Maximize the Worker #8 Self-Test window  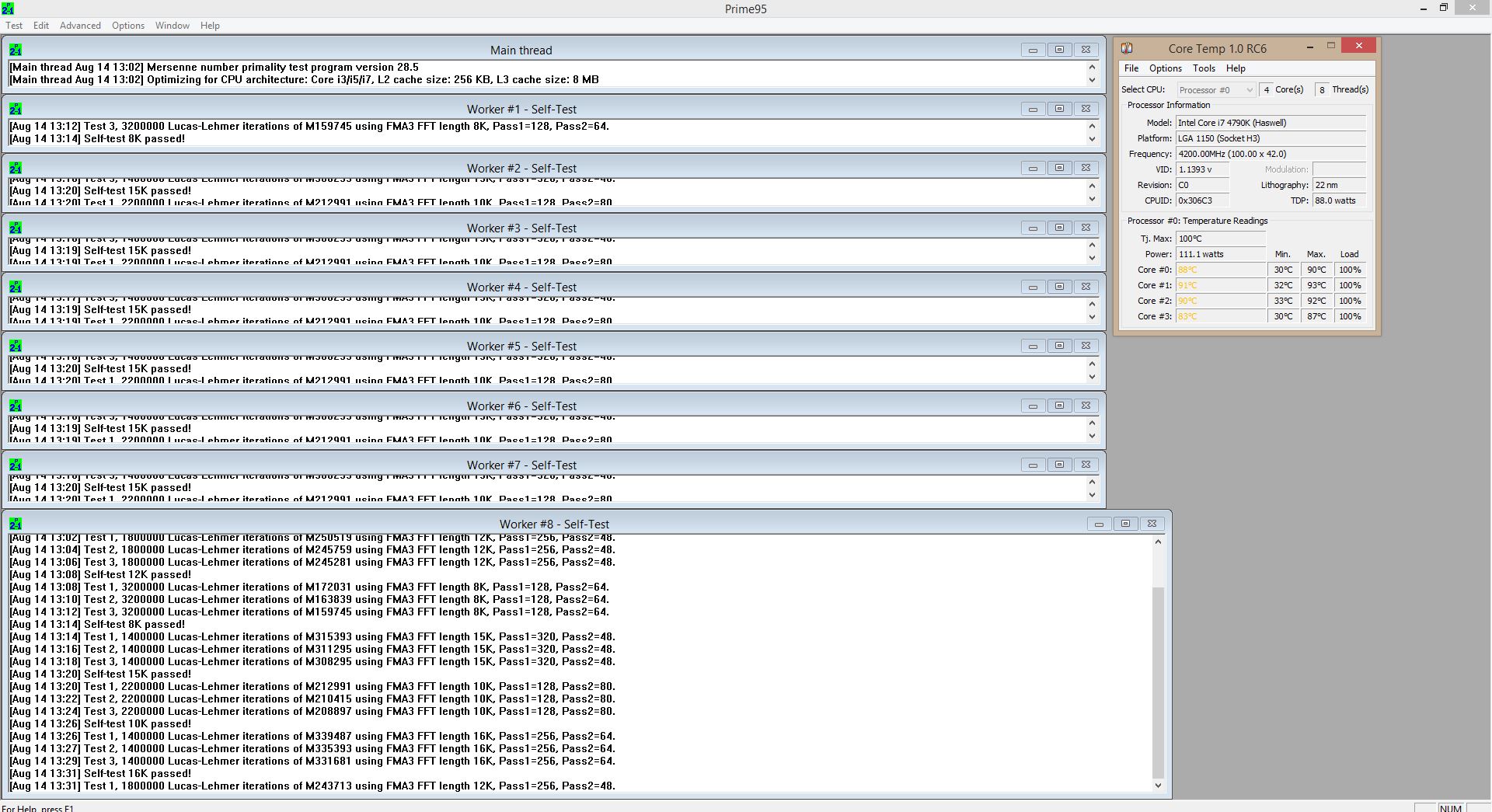1125,524
